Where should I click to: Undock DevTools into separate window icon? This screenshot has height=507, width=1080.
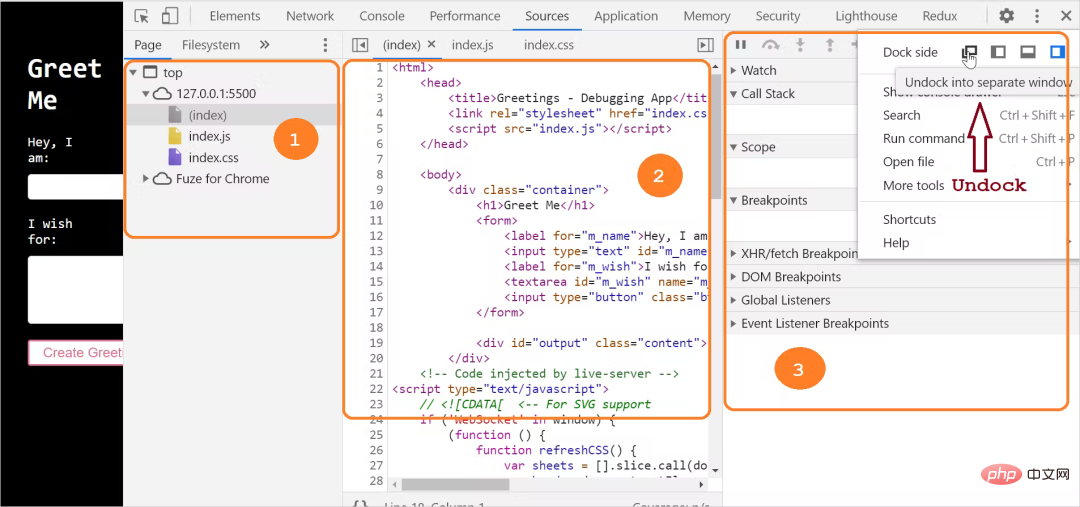[970, 52]
